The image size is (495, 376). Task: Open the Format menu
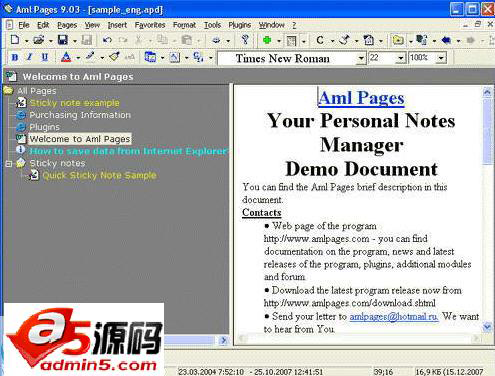pyautogui.click(x=184, y=25)
